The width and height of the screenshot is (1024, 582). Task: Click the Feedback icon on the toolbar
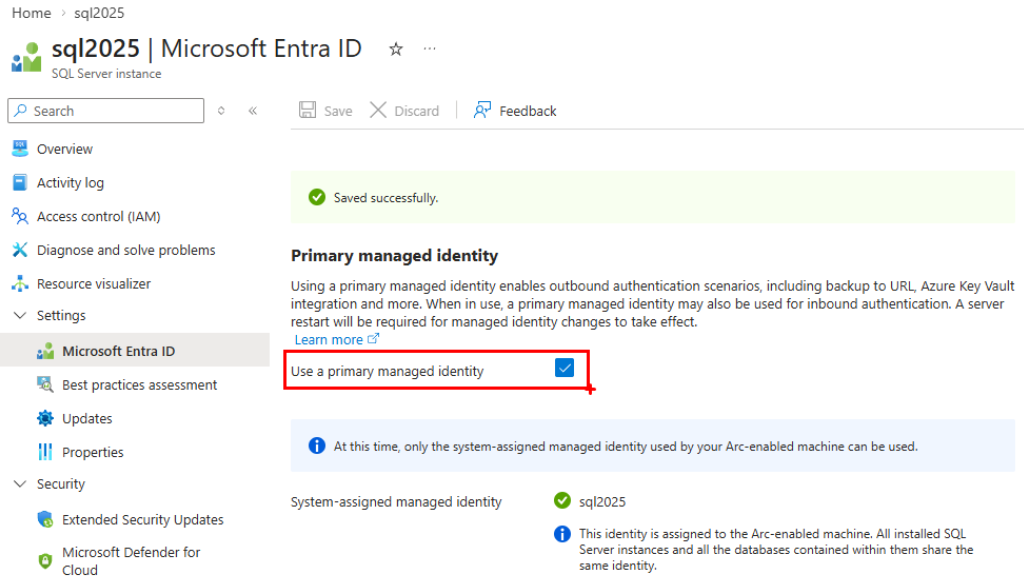click(483, 110)
